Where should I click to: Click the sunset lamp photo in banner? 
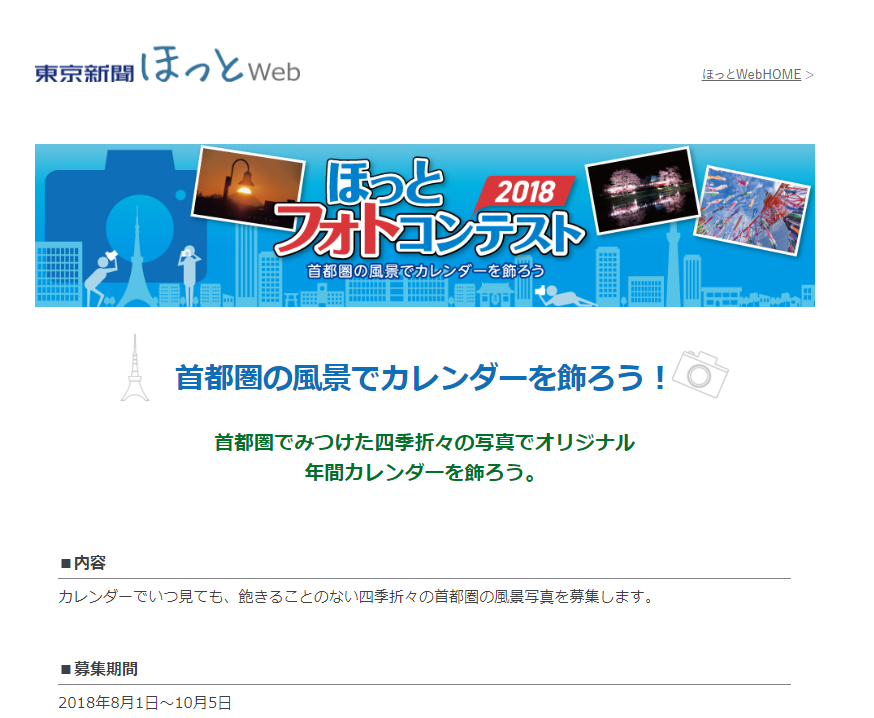click(x=247, y=188)
